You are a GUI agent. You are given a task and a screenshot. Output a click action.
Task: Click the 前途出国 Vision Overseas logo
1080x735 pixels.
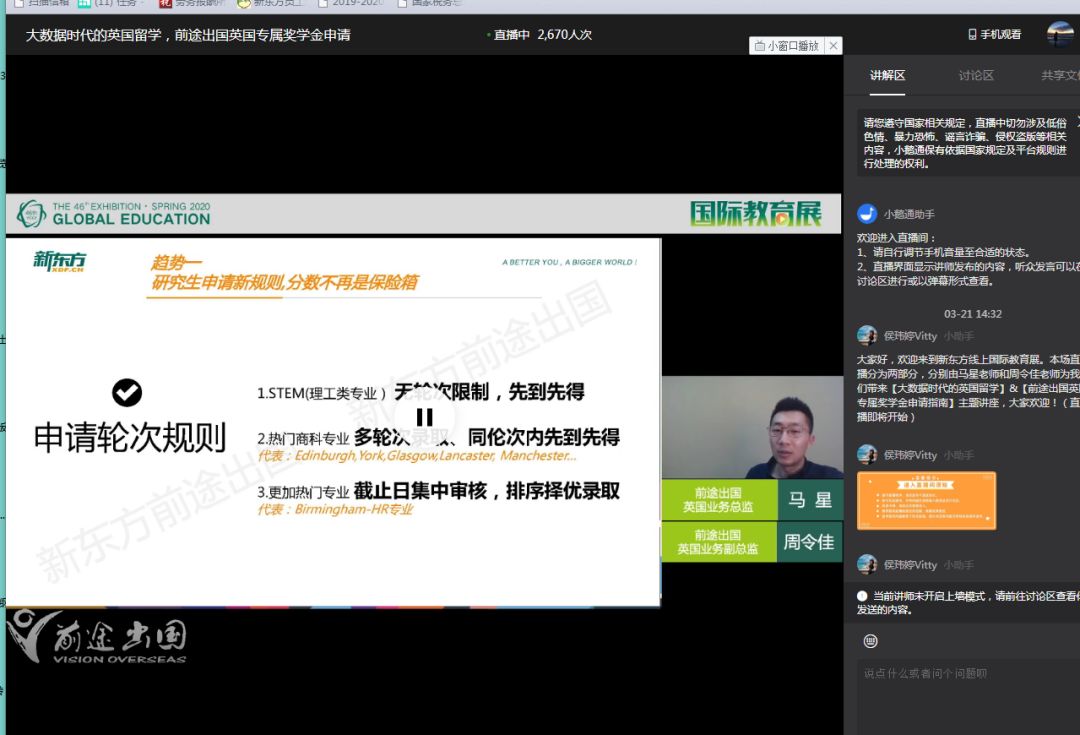coord(97,637)
